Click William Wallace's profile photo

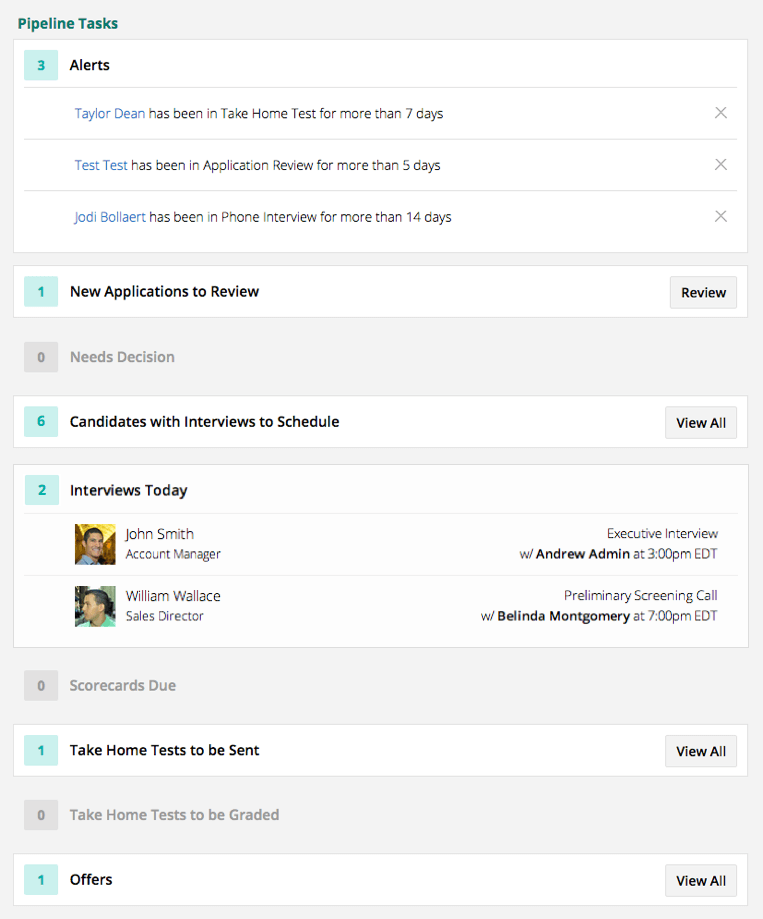[95, 606]
